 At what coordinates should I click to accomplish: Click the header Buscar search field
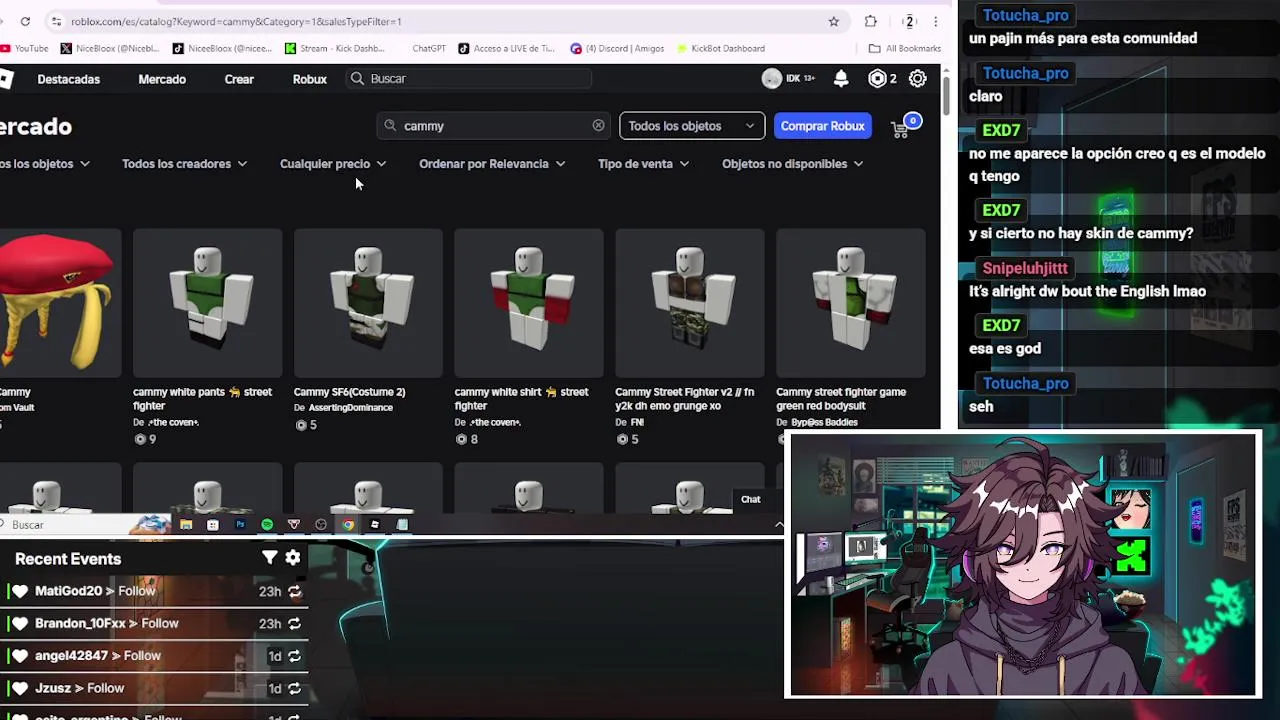click(470, 79)
